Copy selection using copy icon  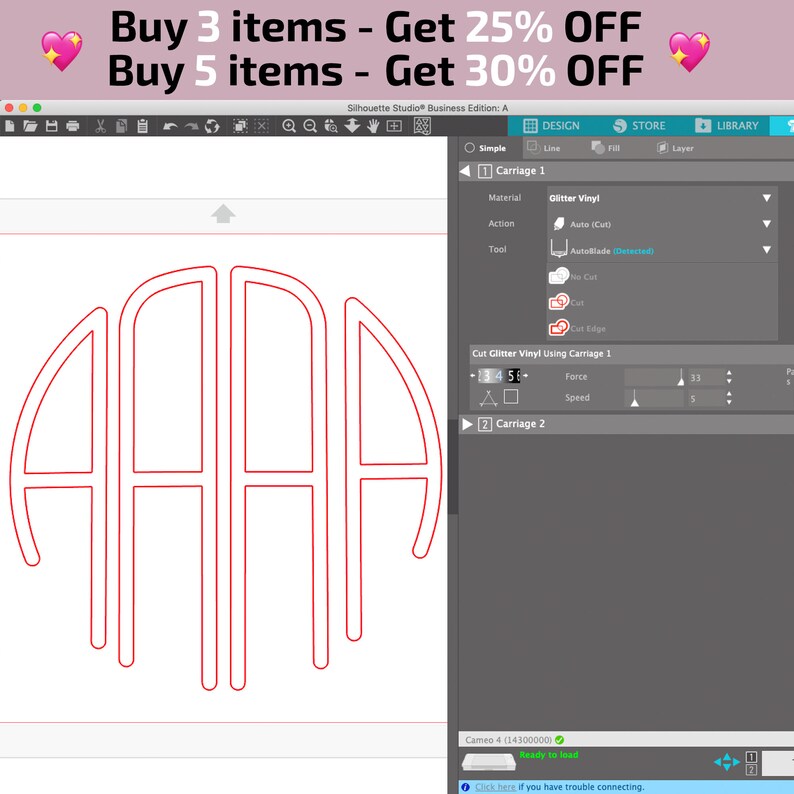click(x=122, y=126)
